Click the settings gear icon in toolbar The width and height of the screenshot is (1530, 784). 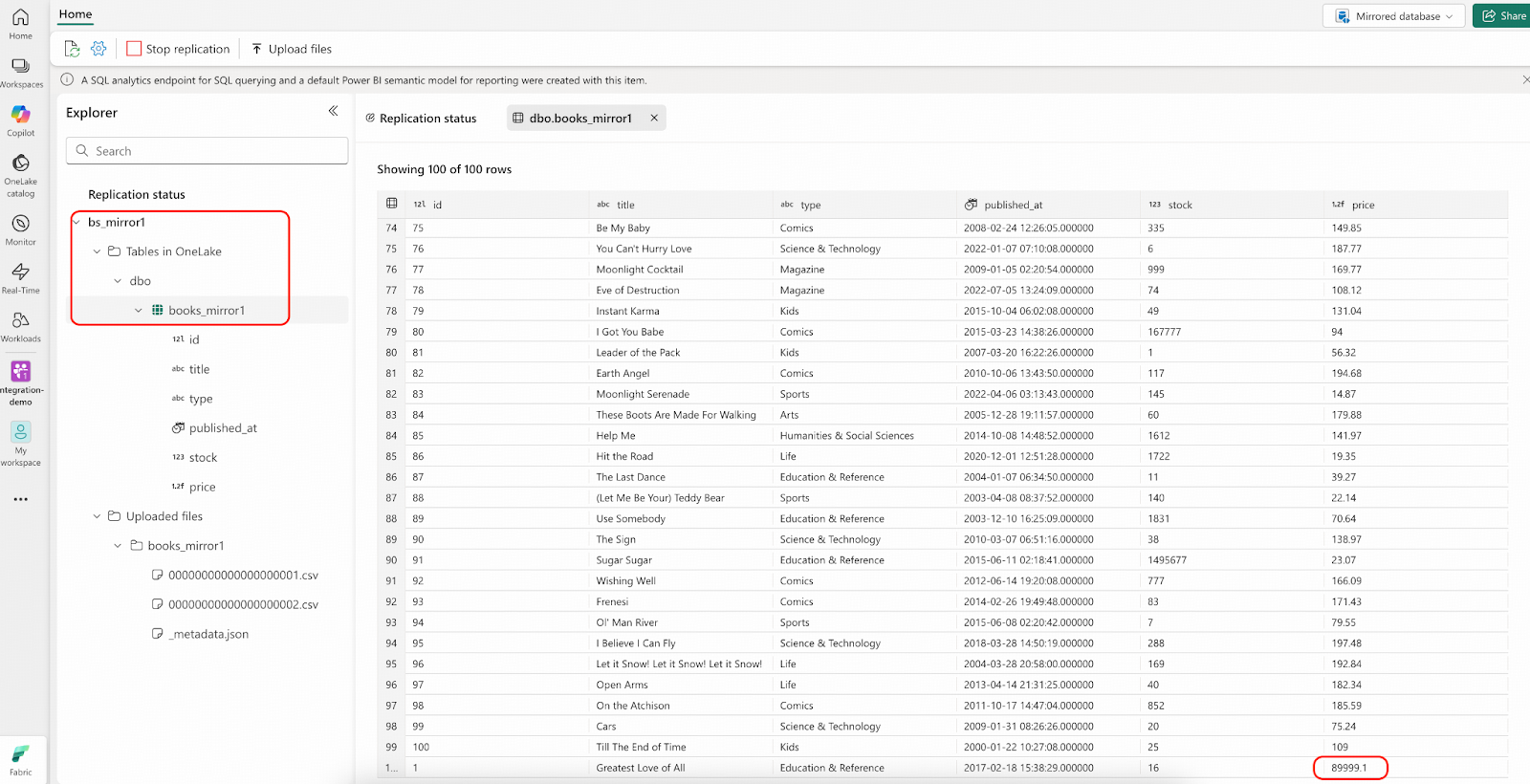click(98, 49)
